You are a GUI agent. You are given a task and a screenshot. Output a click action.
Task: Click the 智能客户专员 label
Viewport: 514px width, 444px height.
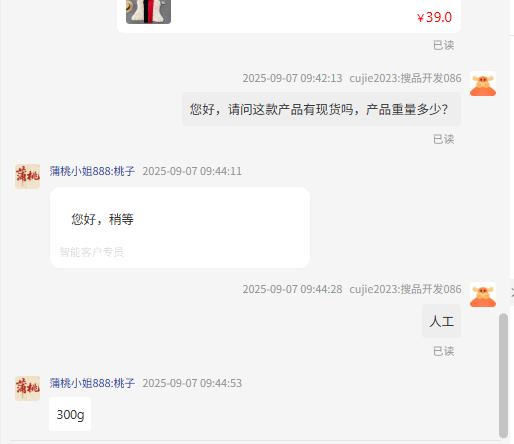[x=91, y=252]
